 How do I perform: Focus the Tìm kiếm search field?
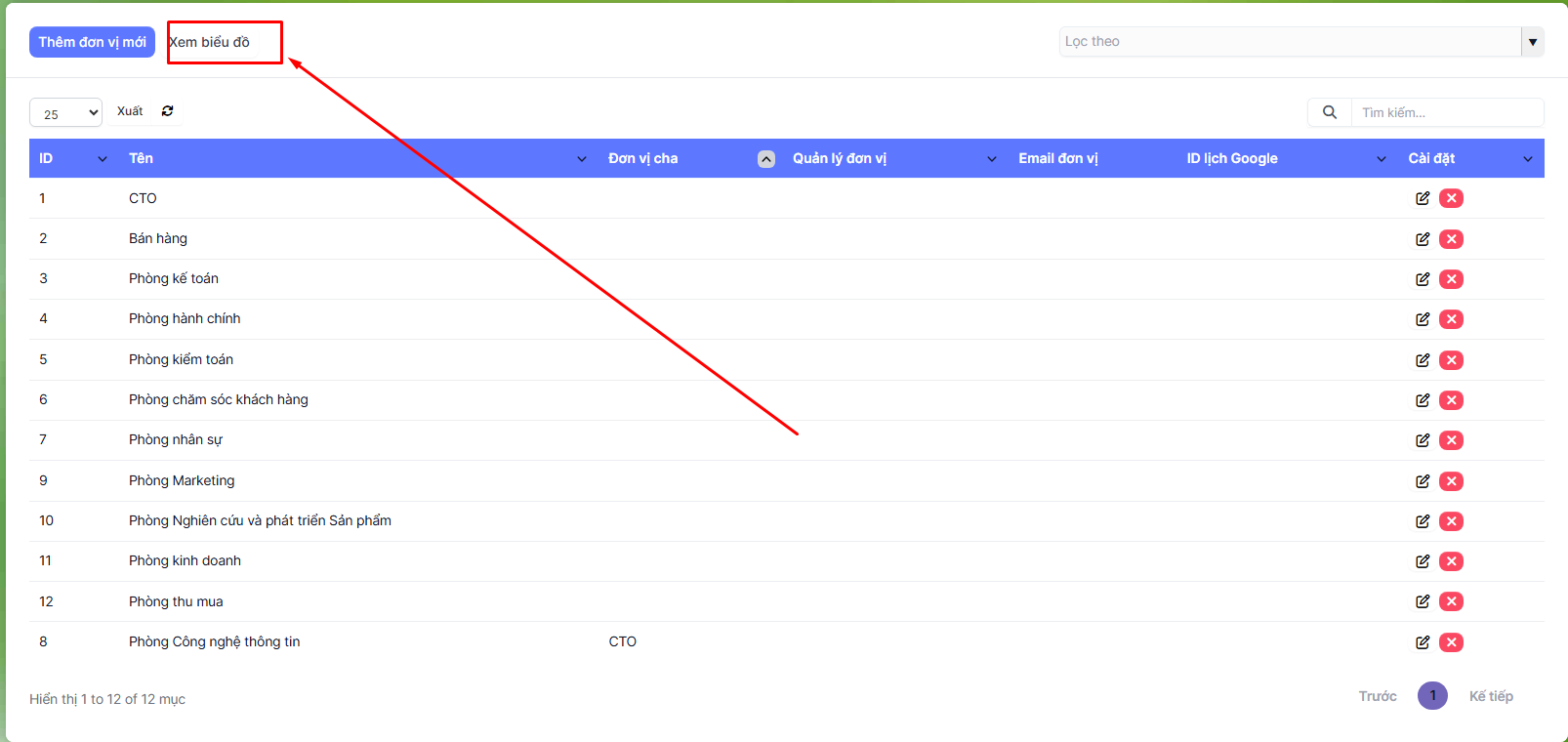tap(1445, 112)
